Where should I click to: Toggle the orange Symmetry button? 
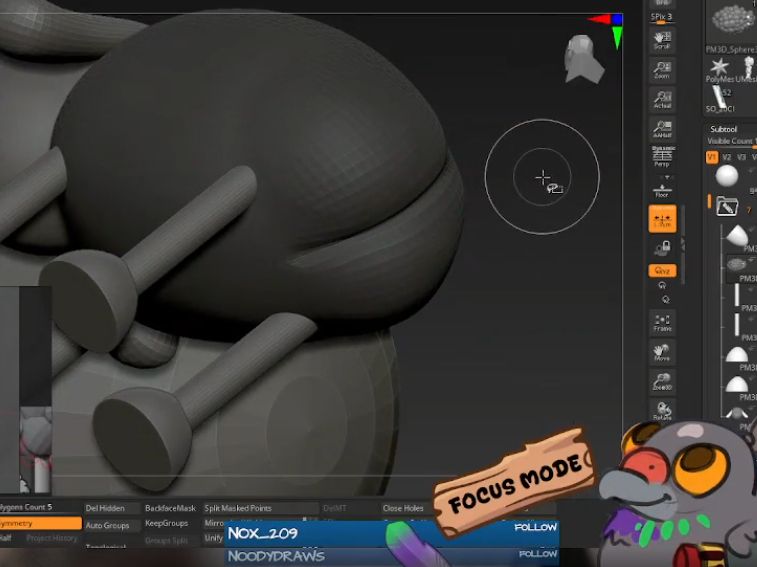(41, 523)
